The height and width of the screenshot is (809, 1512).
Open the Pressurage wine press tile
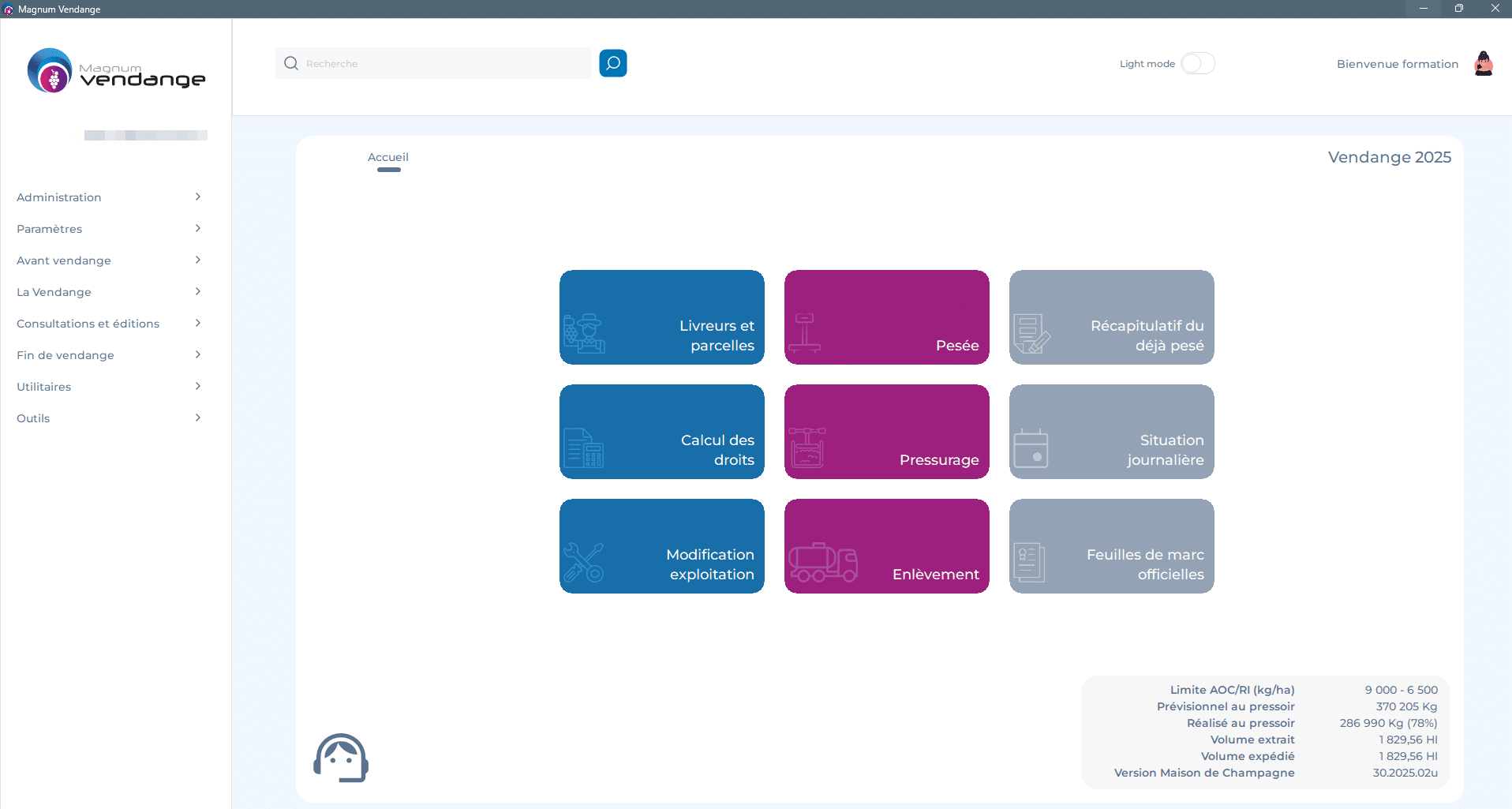tap(886, 432)
